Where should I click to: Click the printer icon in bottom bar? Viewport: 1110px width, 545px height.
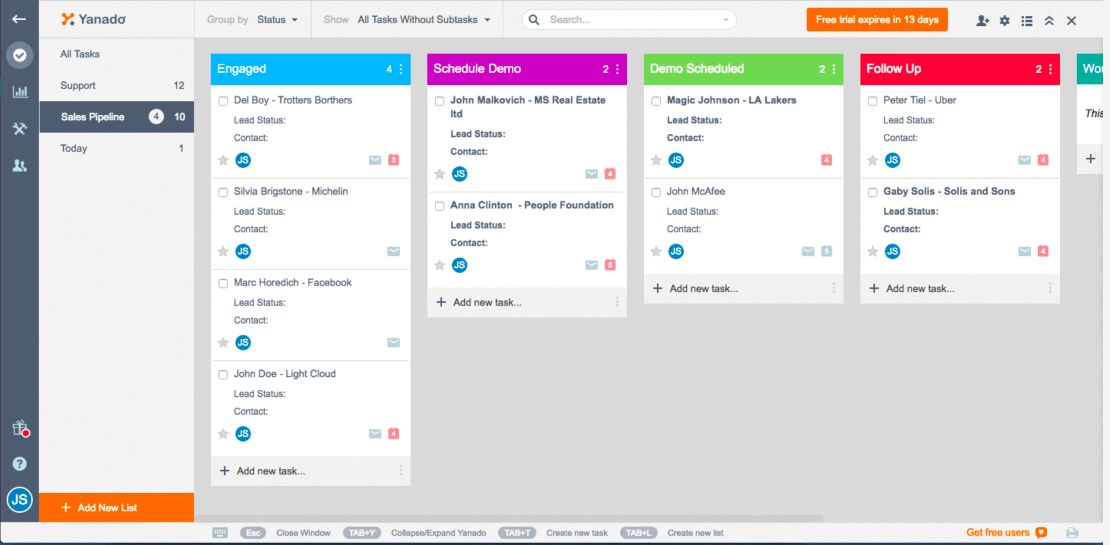(1072, 532)
